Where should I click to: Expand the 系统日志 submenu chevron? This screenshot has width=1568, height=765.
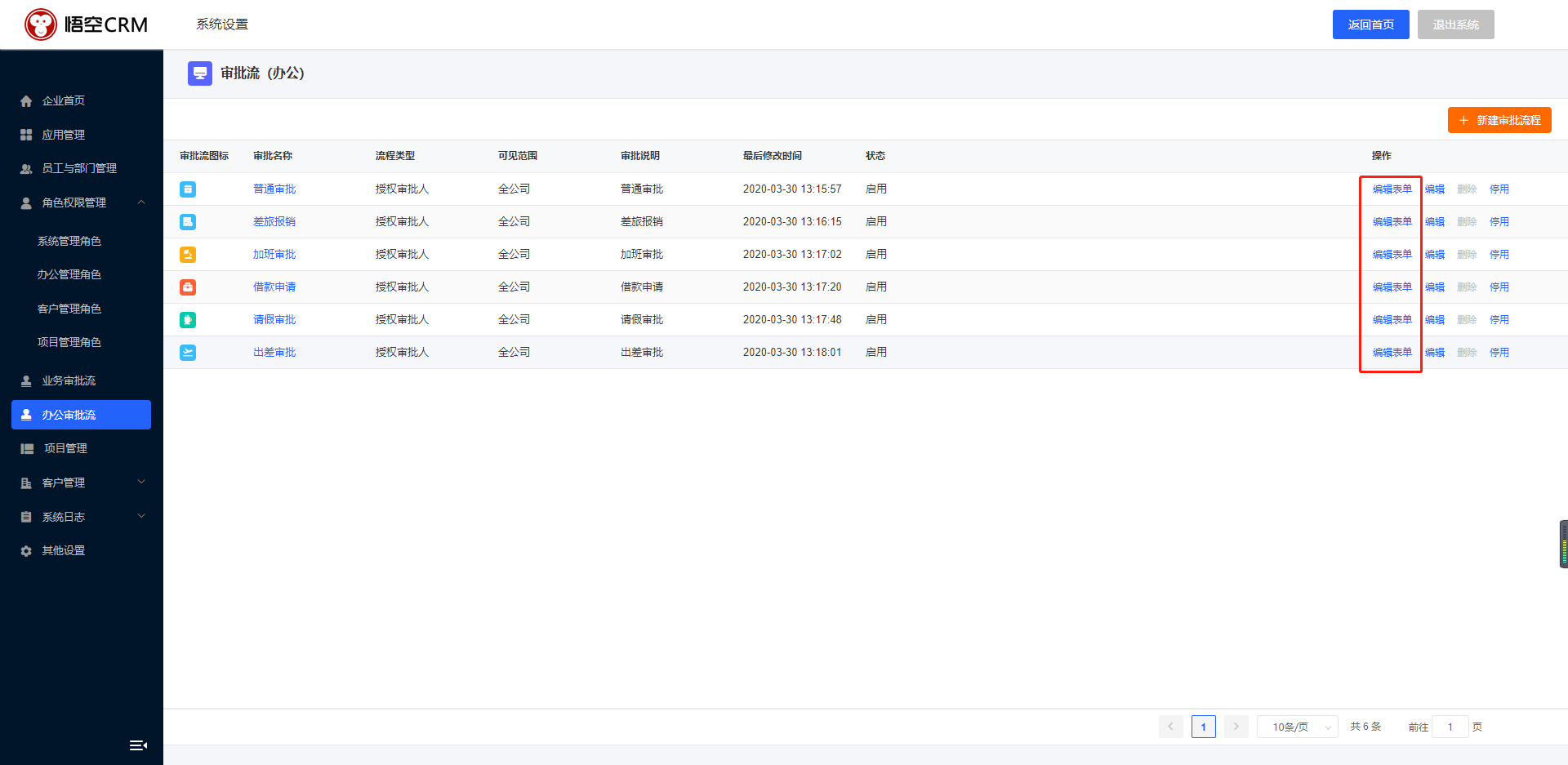point(141,517)
